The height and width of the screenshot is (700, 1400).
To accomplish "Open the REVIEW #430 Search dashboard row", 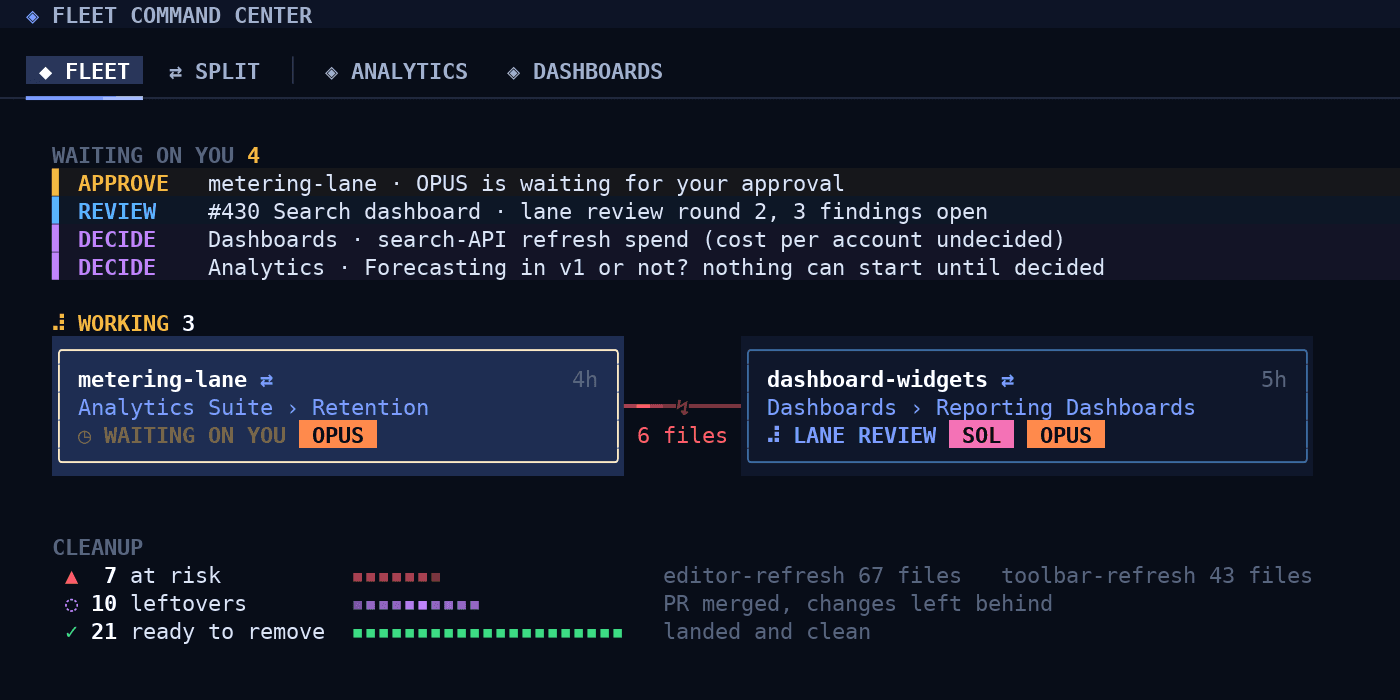I will pyautogui.click(x=726, y=211).
